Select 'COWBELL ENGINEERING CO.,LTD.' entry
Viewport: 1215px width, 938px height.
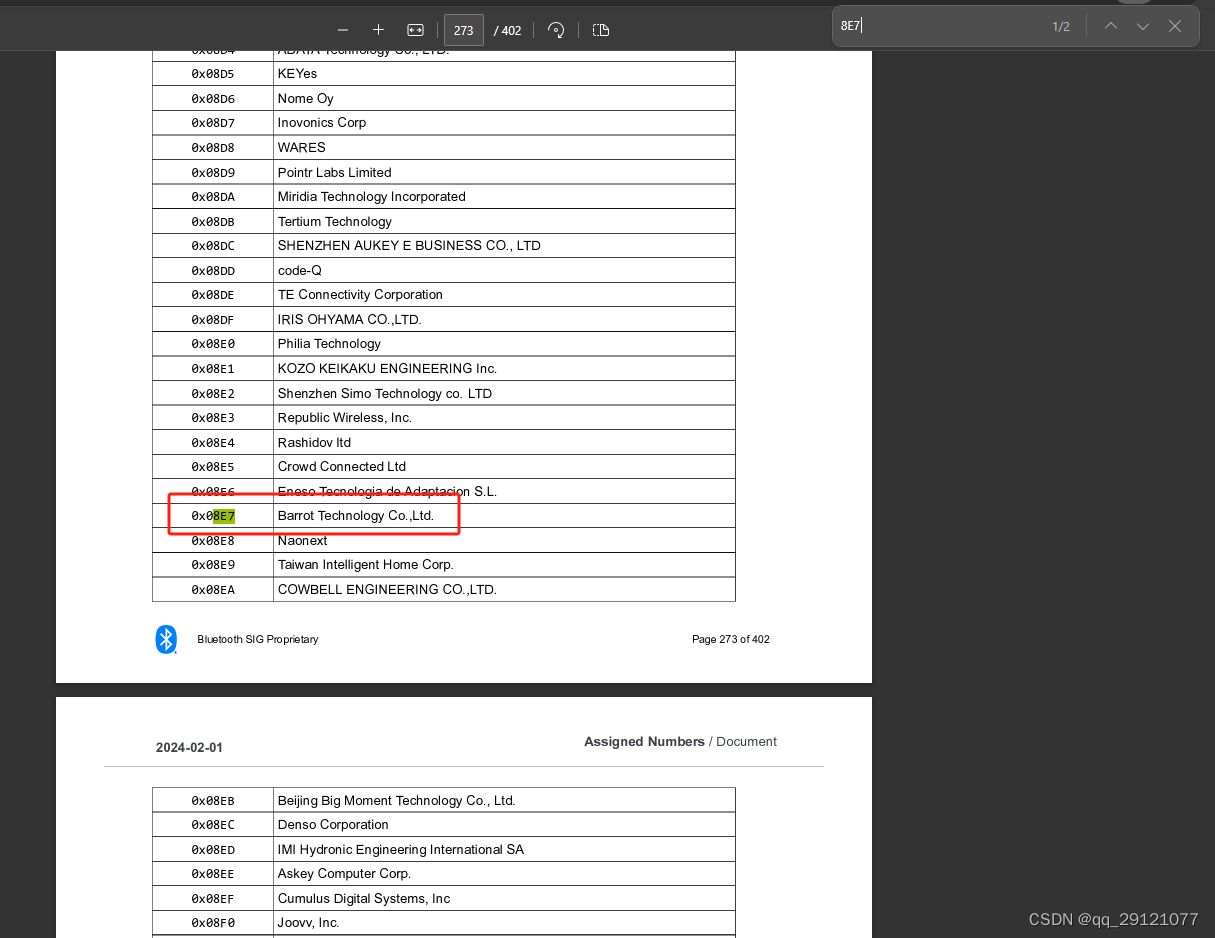coord(387,590)
